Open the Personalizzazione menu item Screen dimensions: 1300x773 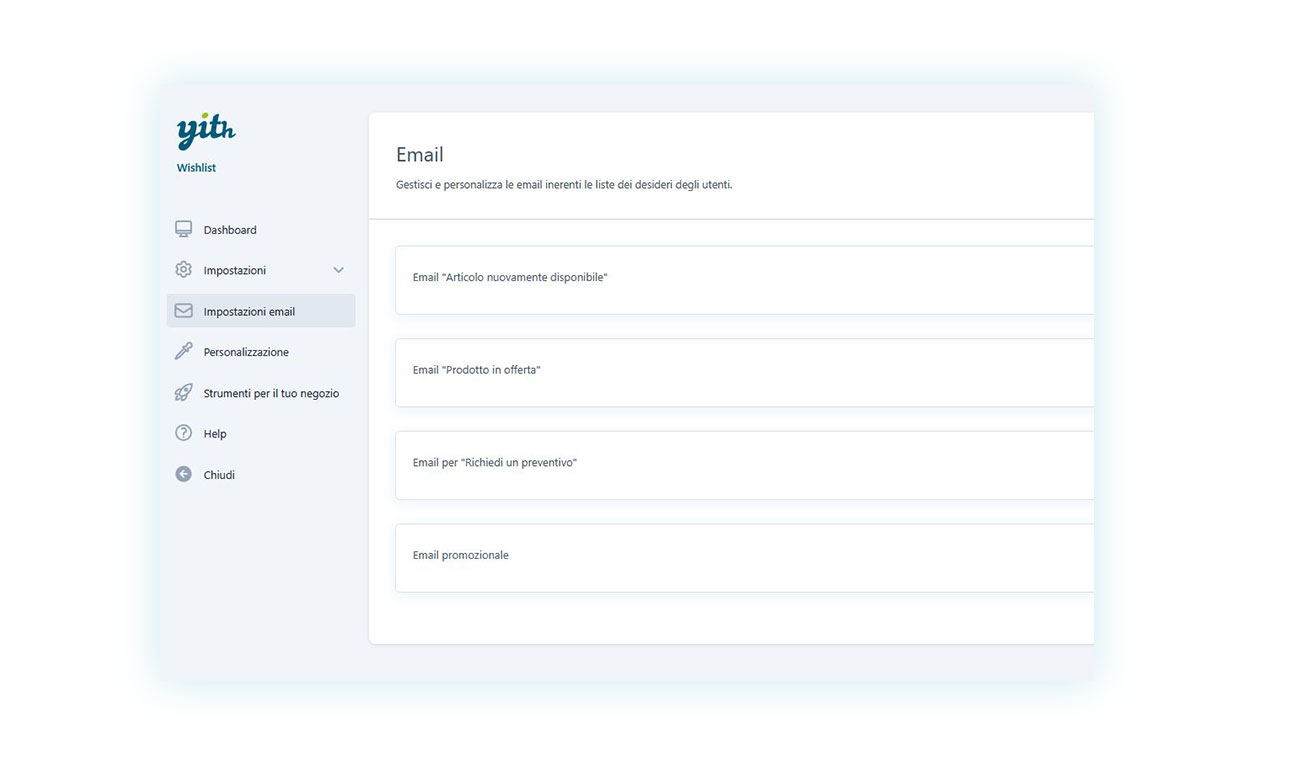tap(245, 351)
